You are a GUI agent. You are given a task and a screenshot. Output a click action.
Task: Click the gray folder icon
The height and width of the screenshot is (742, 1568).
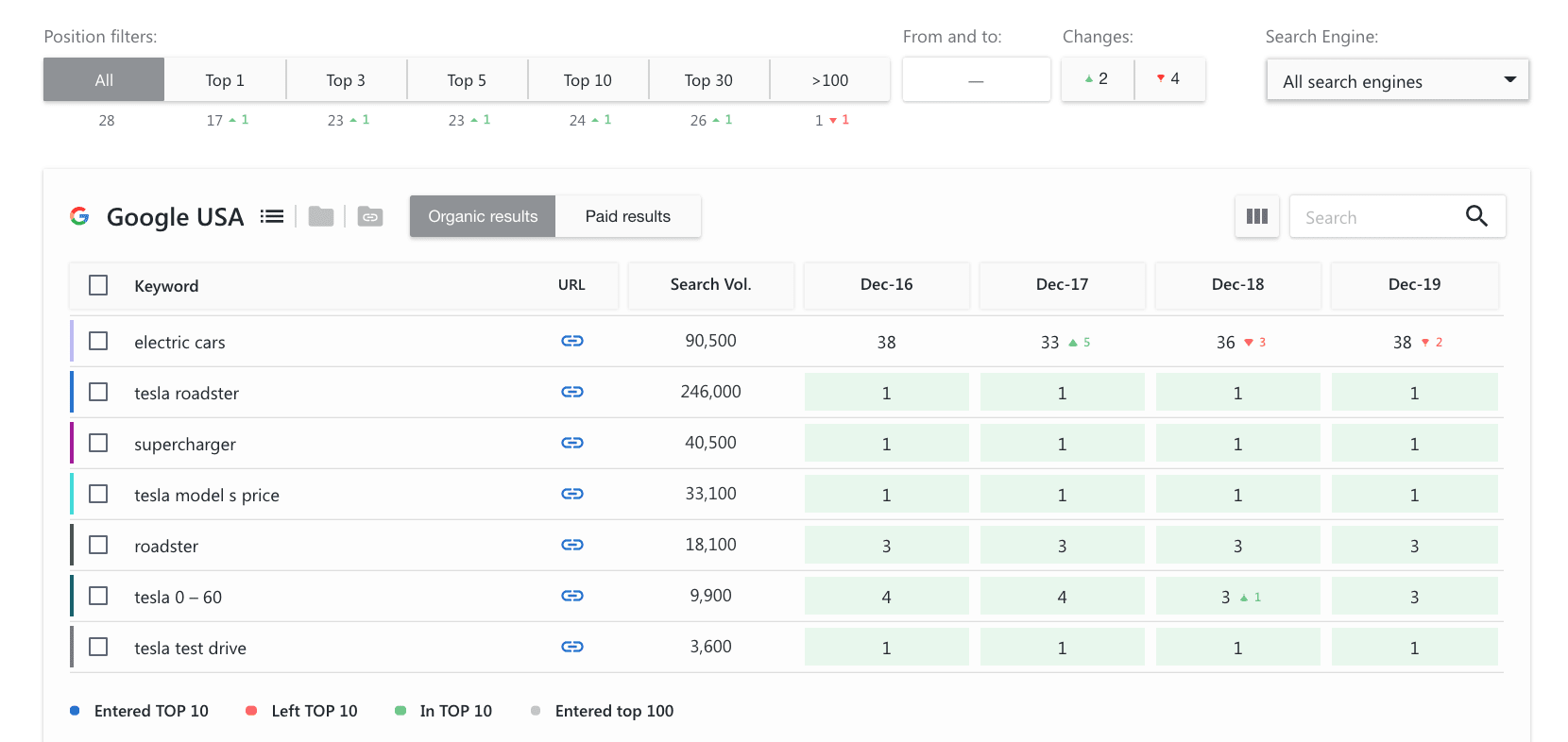[x=321, y=216]
